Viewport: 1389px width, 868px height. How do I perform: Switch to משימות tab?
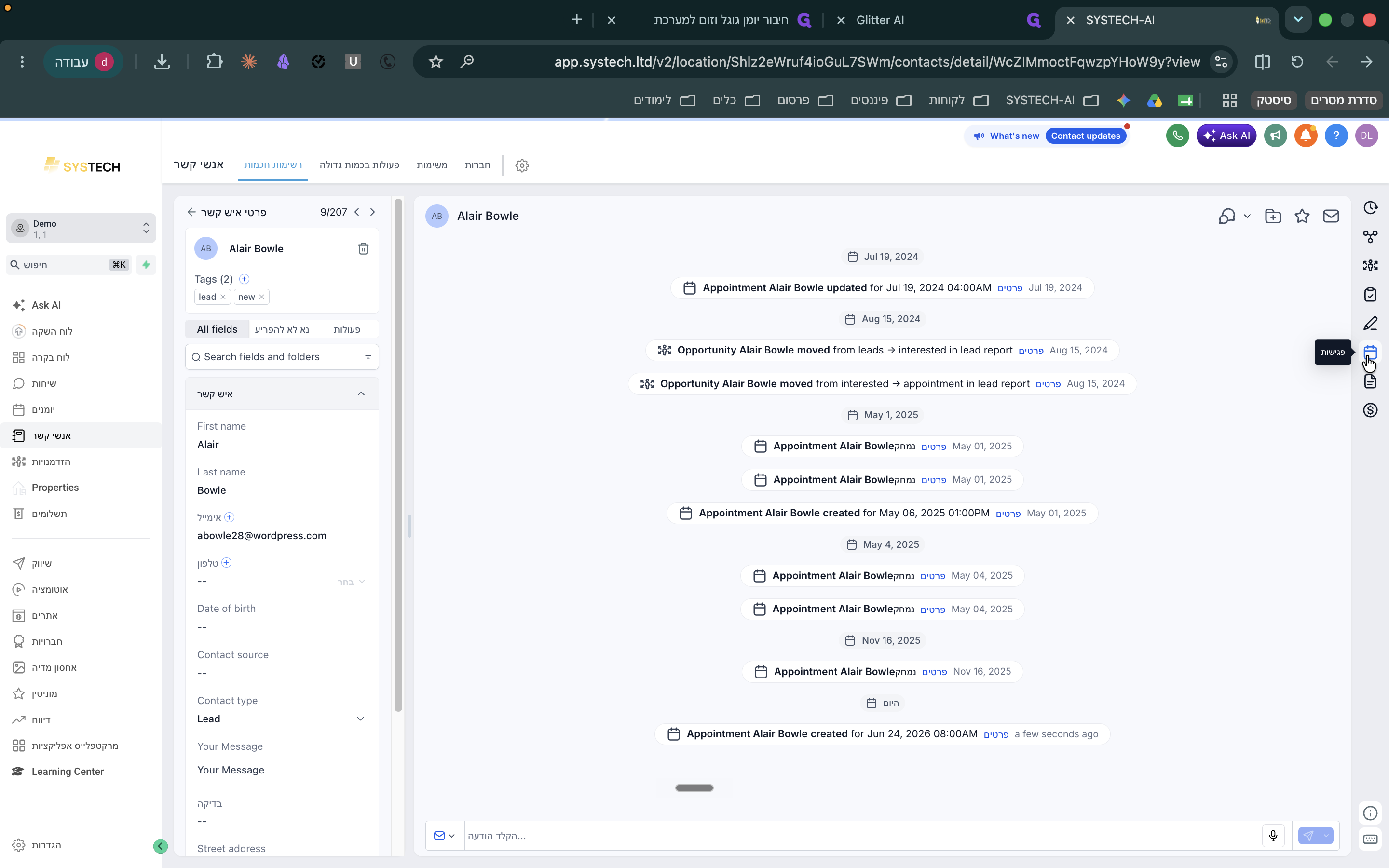coord(432,165)
